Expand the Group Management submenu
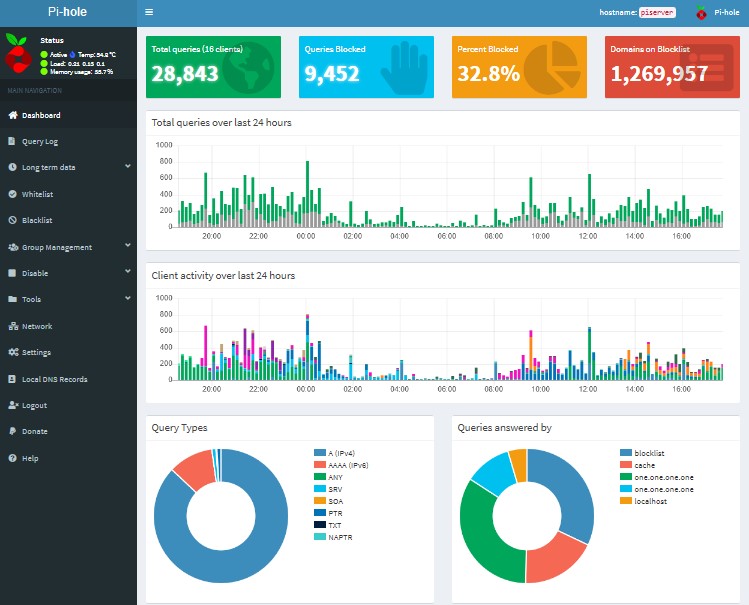Screen dimensions: 749x605 127,246
